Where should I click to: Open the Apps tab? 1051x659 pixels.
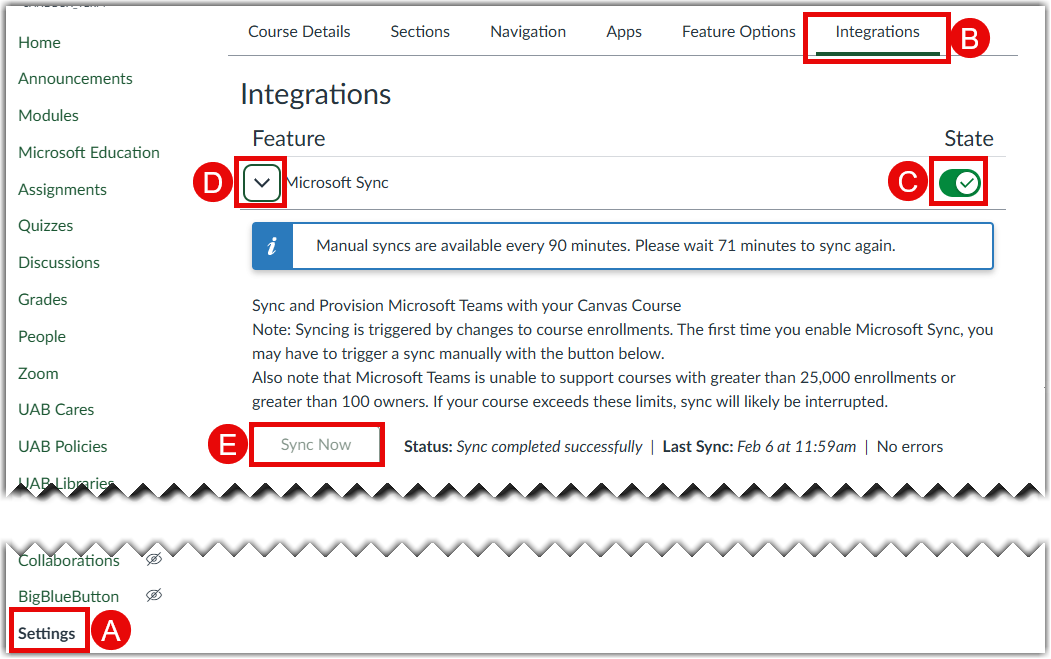(x=624, y=32)
